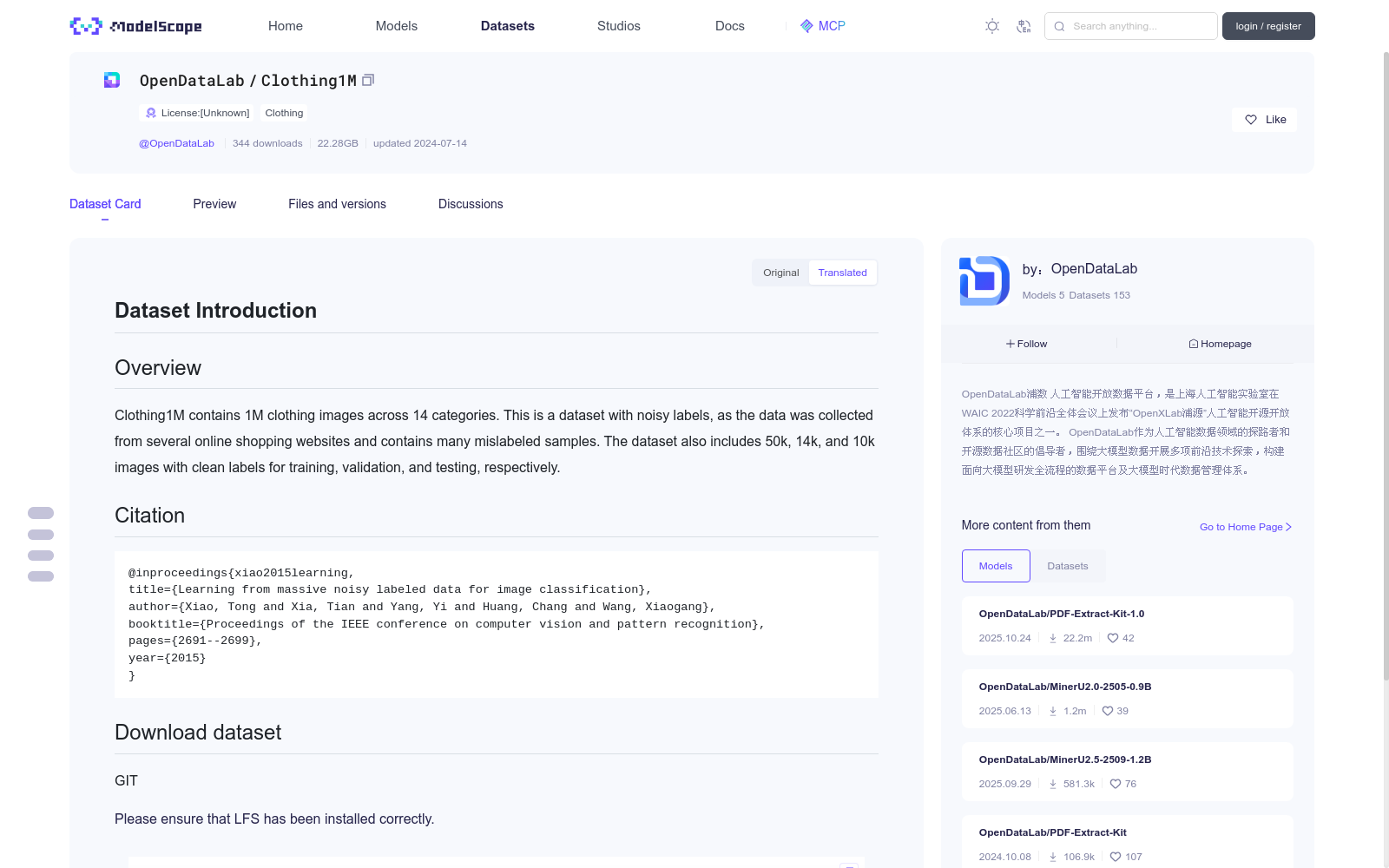Click the login / register button

(x=1268, y=26)
